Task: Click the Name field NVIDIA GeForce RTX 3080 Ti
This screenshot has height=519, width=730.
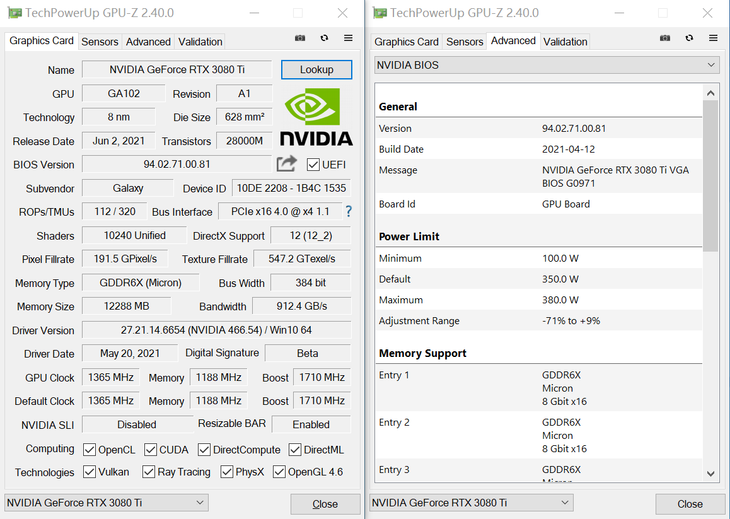Action: pos(177,70)
